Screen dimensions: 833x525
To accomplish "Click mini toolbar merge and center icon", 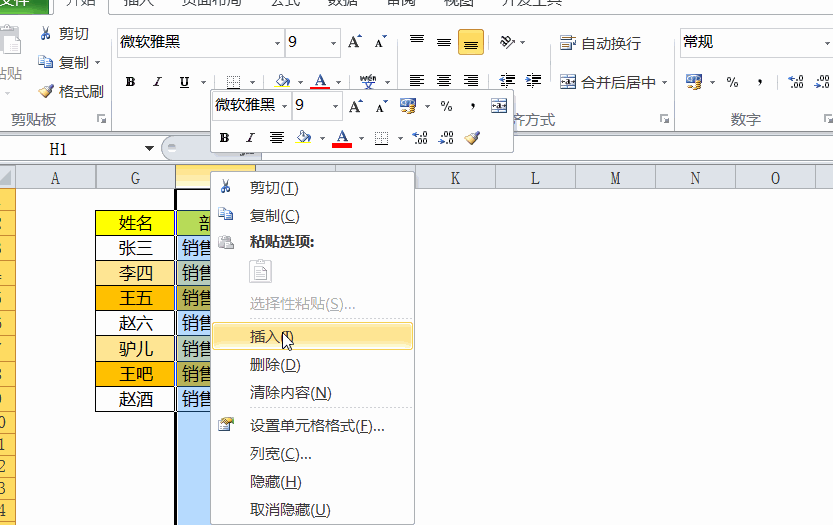I will [x=499, y=106].
